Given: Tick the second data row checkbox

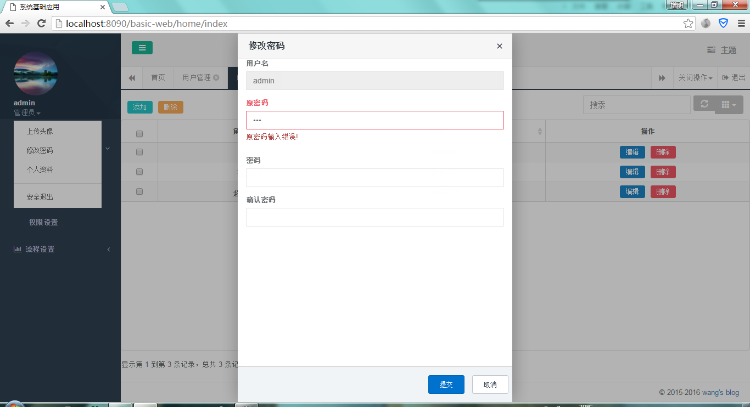Looking at the screenshot, I should point(139,172).
